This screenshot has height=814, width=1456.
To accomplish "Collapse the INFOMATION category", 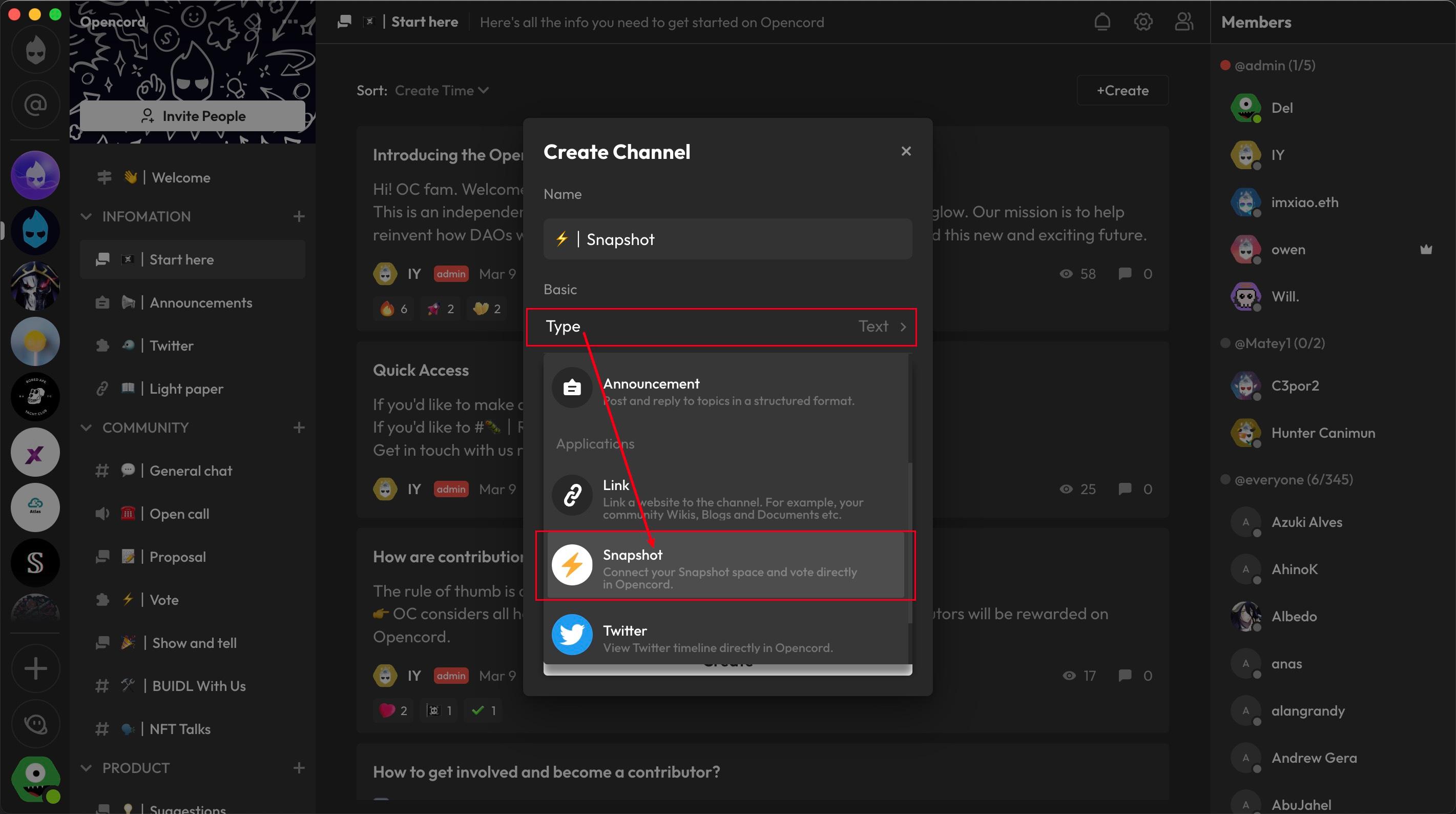I will (x=86, y=216).
